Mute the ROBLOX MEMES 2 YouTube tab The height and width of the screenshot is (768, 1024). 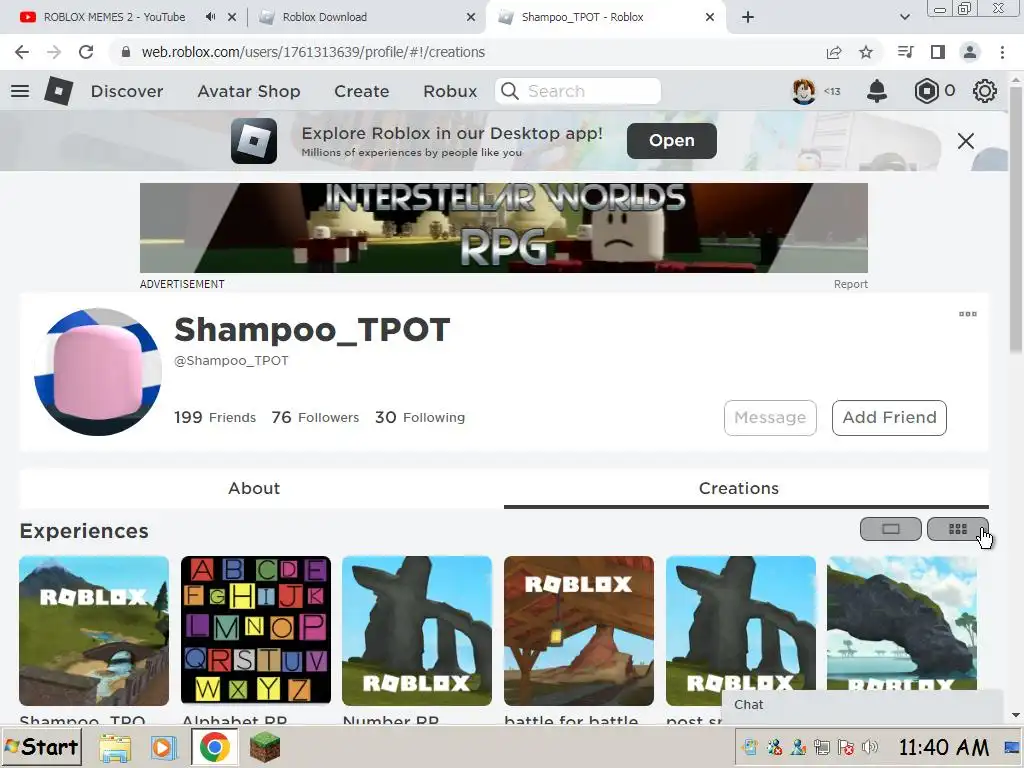[x=210, y=17]
